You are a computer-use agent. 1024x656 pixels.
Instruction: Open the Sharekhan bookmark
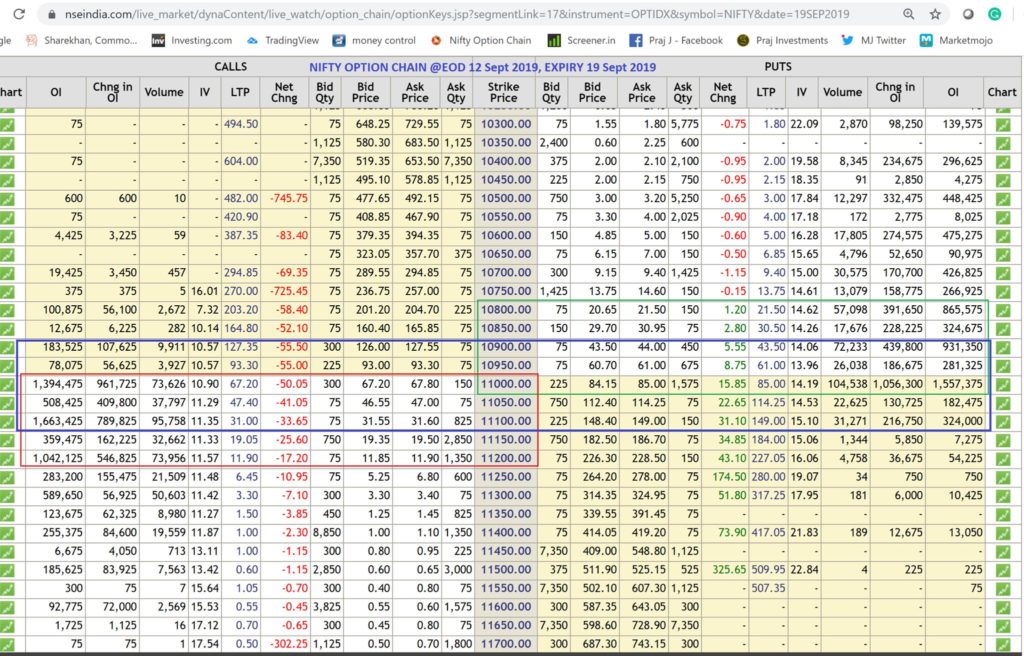point(82,41)
